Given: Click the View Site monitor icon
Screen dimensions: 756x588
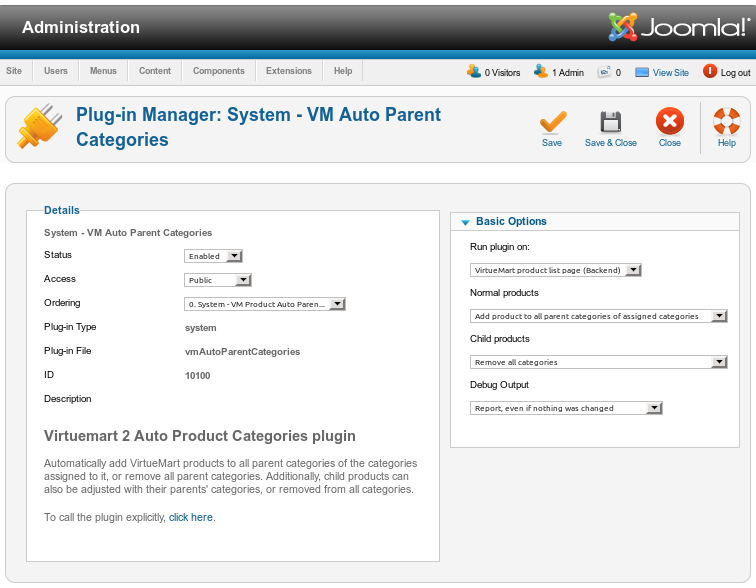Looking at the screenshot, I should pos(641,72).
